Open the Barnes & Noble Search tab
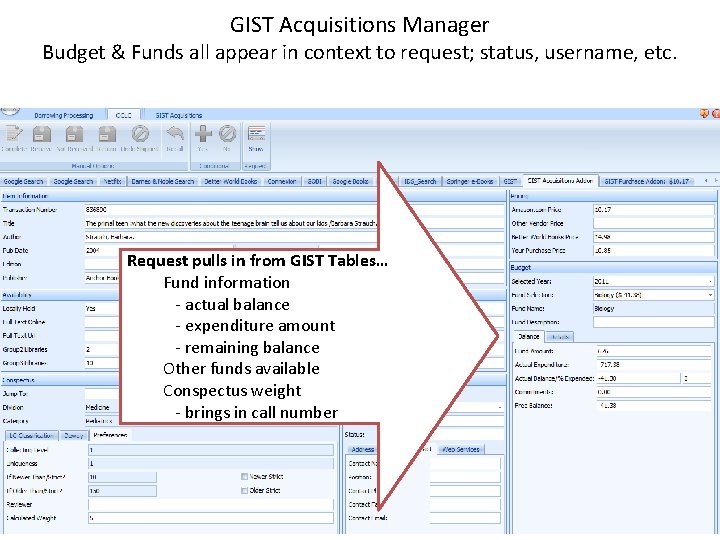The width and height of the screenshot is (720, 540). point(163,181)
